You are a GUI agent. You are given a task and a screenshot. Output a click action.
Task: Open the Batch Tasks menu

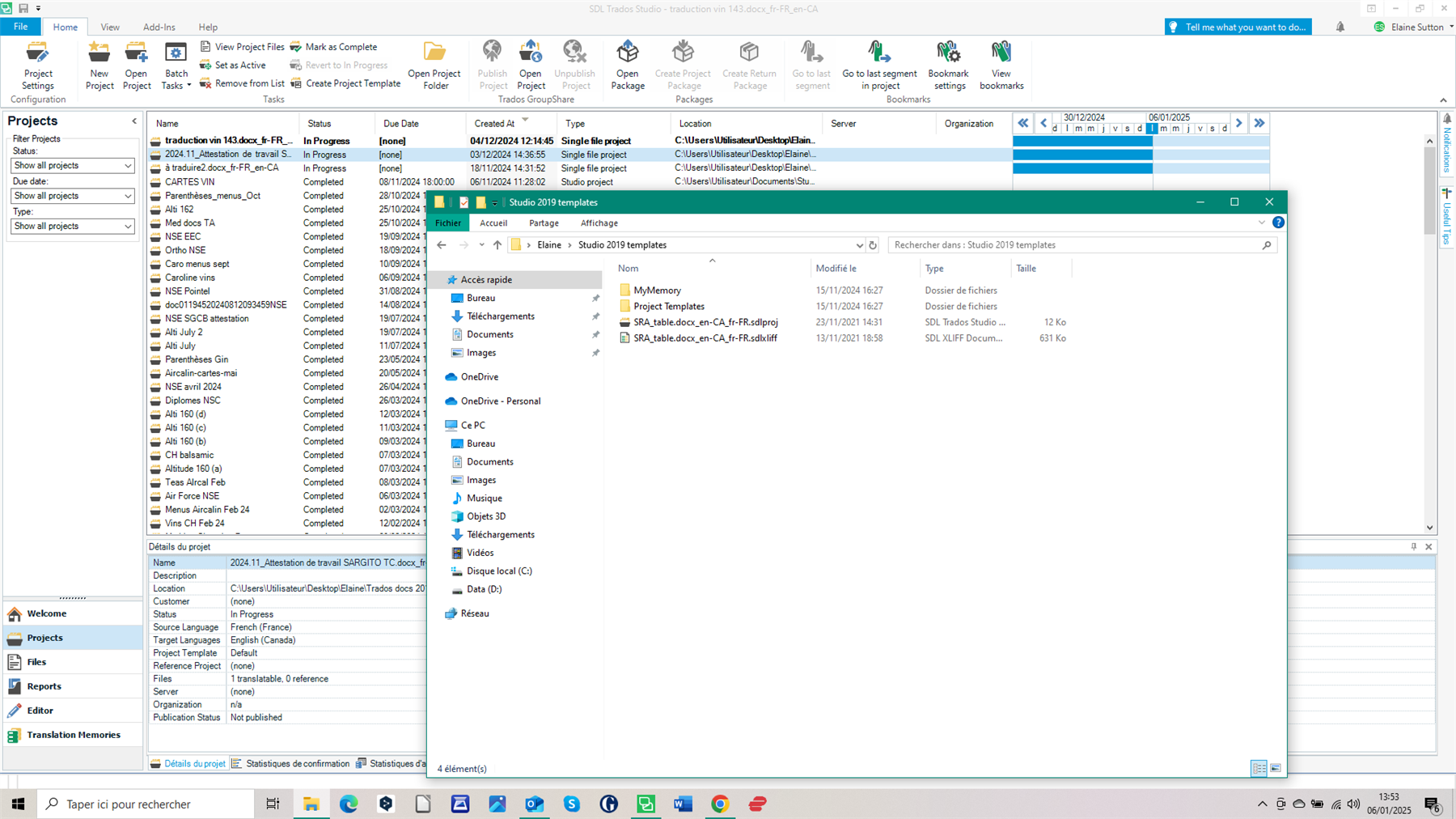[176, 66]
